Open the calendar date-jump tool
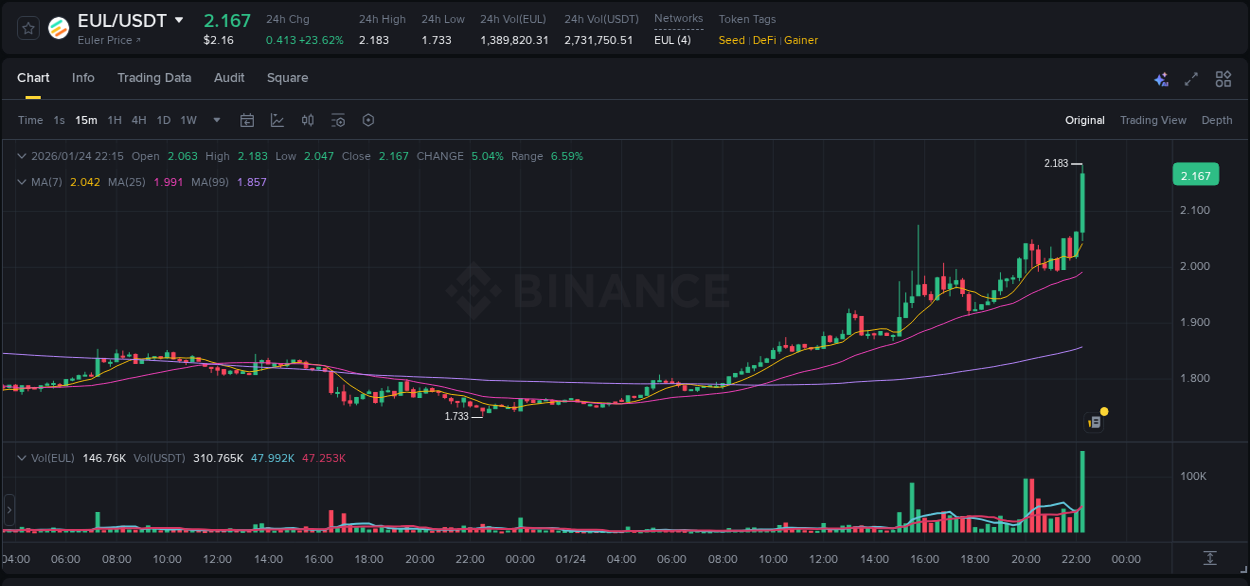Image resolution: width=1250 pixels, height=586 pixels. coord(247,120)
